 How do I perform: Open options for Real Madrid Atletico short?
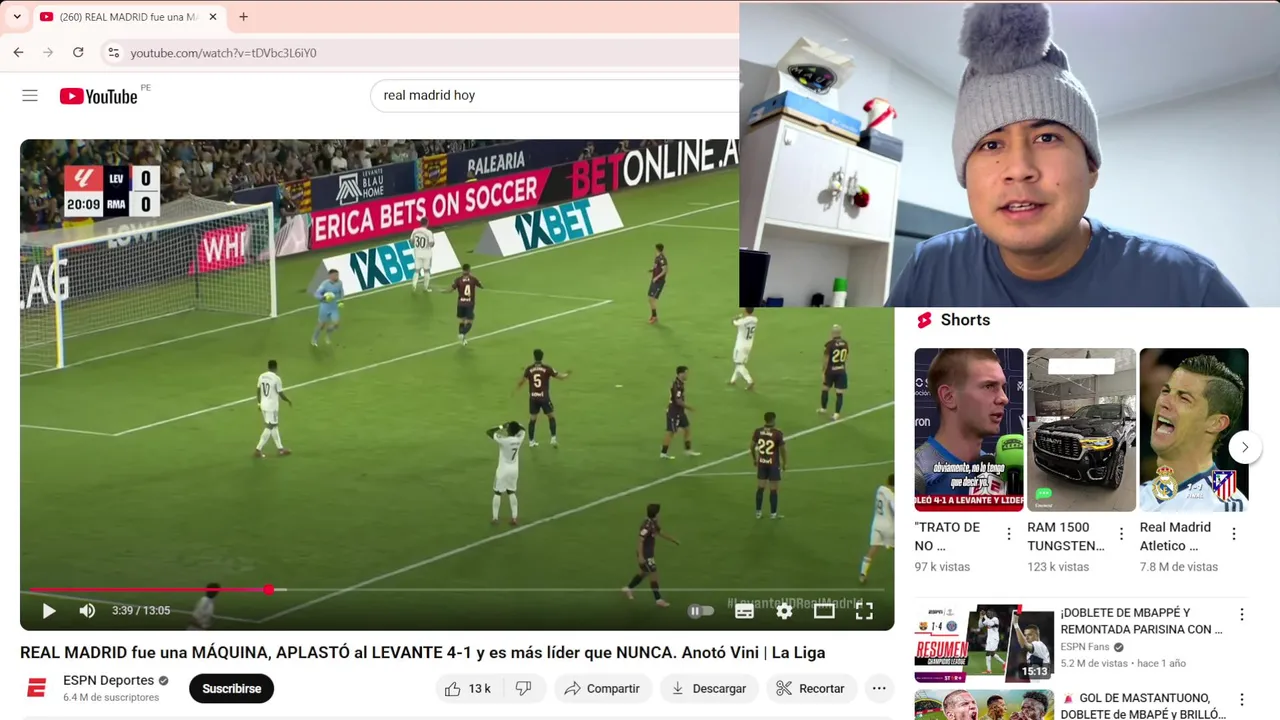1234,534
